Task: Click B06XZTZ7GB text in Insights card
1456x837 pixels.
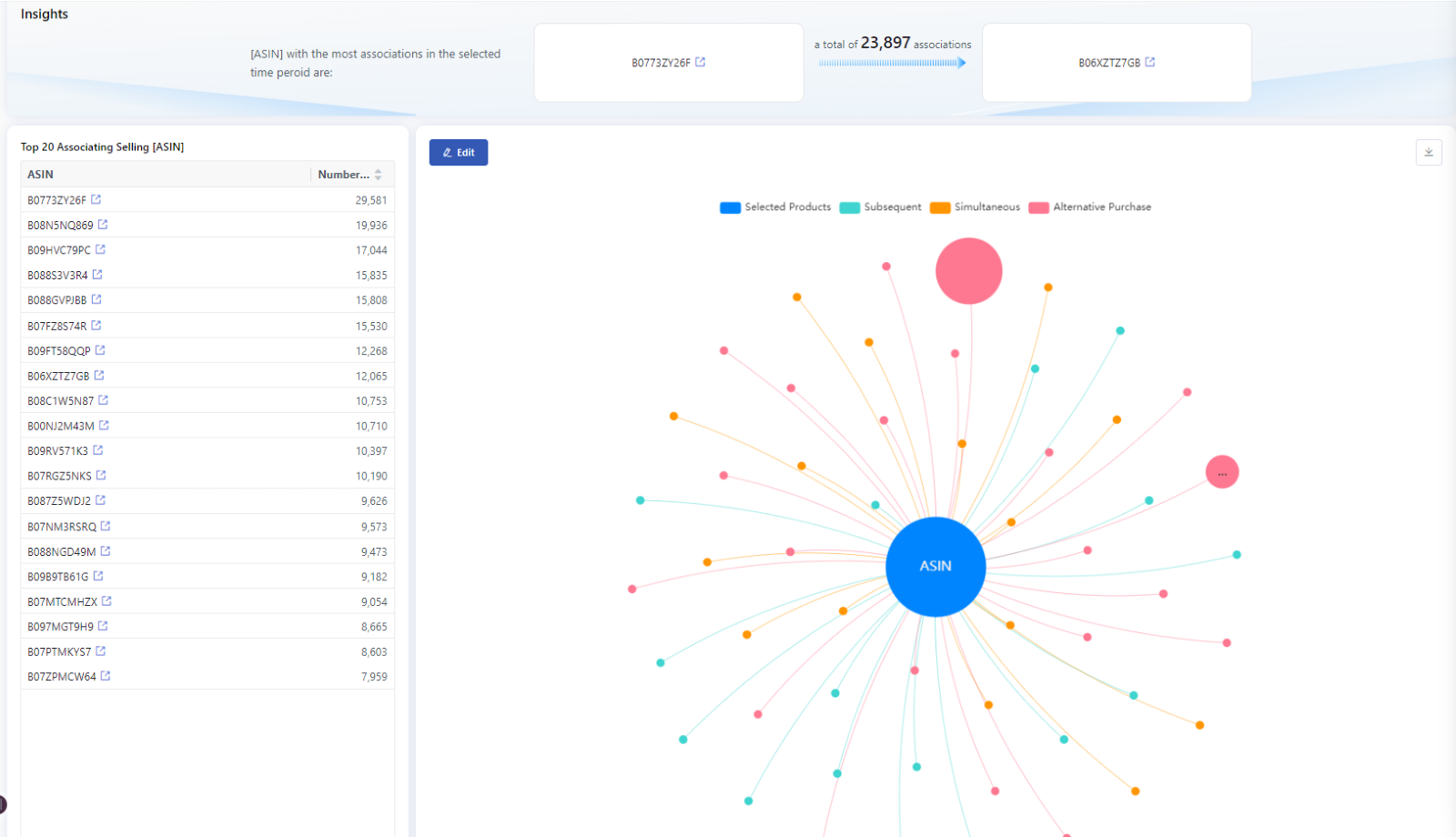Action: click(x=1109, y=63)
